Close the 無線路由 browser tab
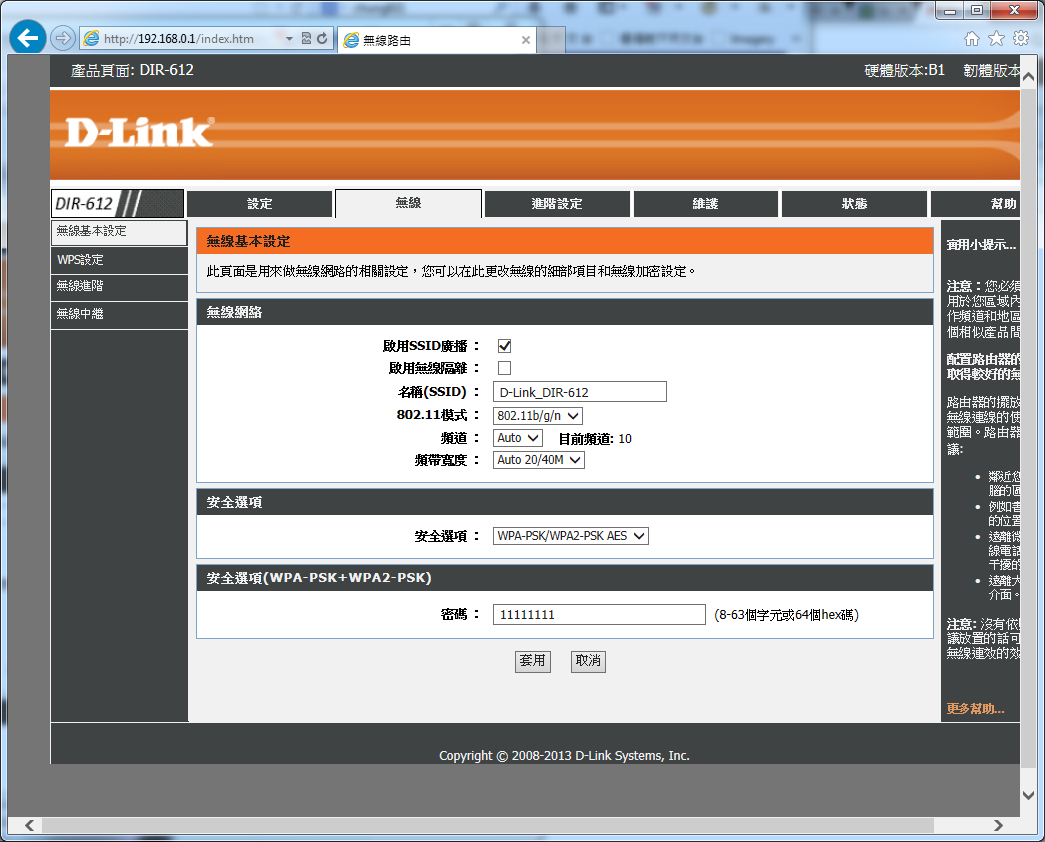1045x842 pixels. tap(526, 40)
